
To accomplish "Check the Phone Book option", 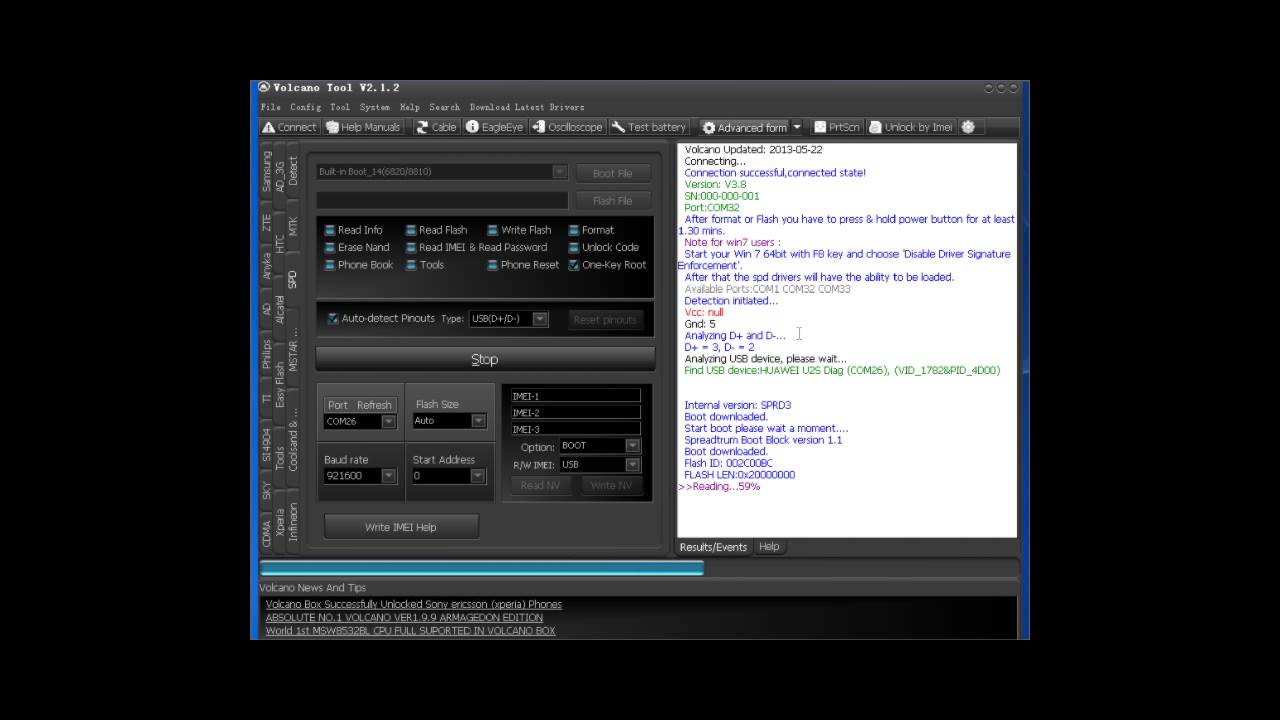I will pos(330,265).
